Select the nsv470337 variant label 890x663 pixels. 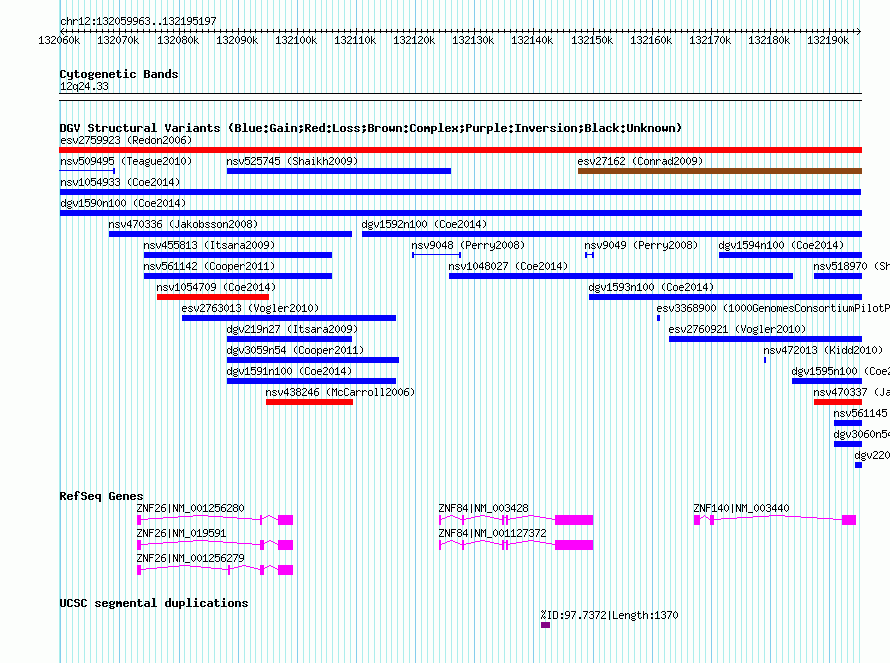851,392
